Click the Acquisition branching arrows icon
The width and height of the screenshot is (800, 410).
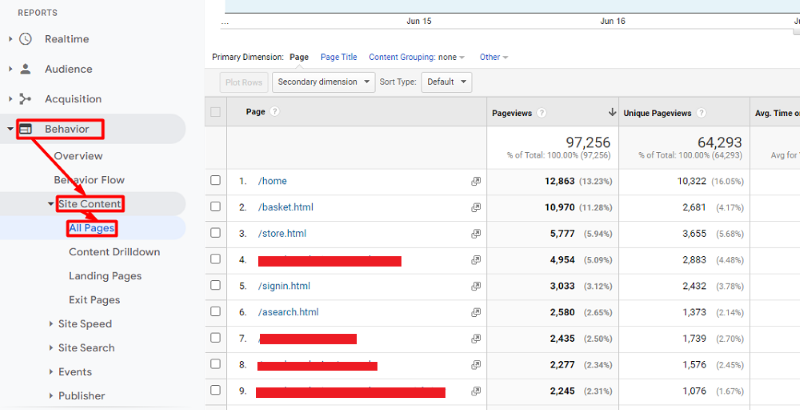25,99
